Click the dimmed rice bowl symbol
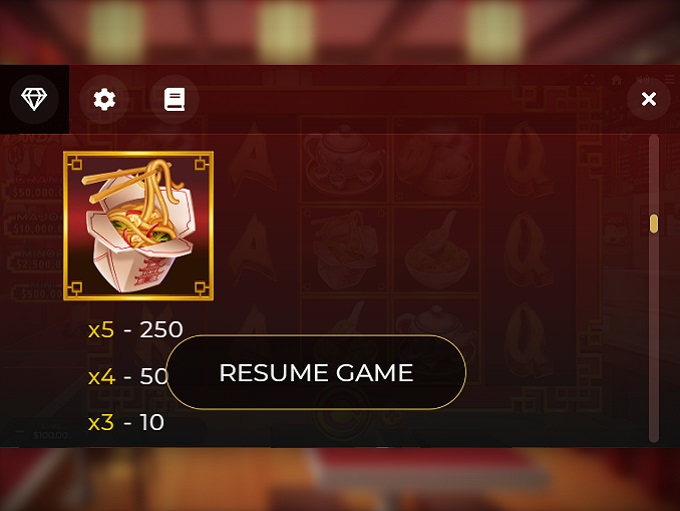The image size is (680, 511). 437,252
